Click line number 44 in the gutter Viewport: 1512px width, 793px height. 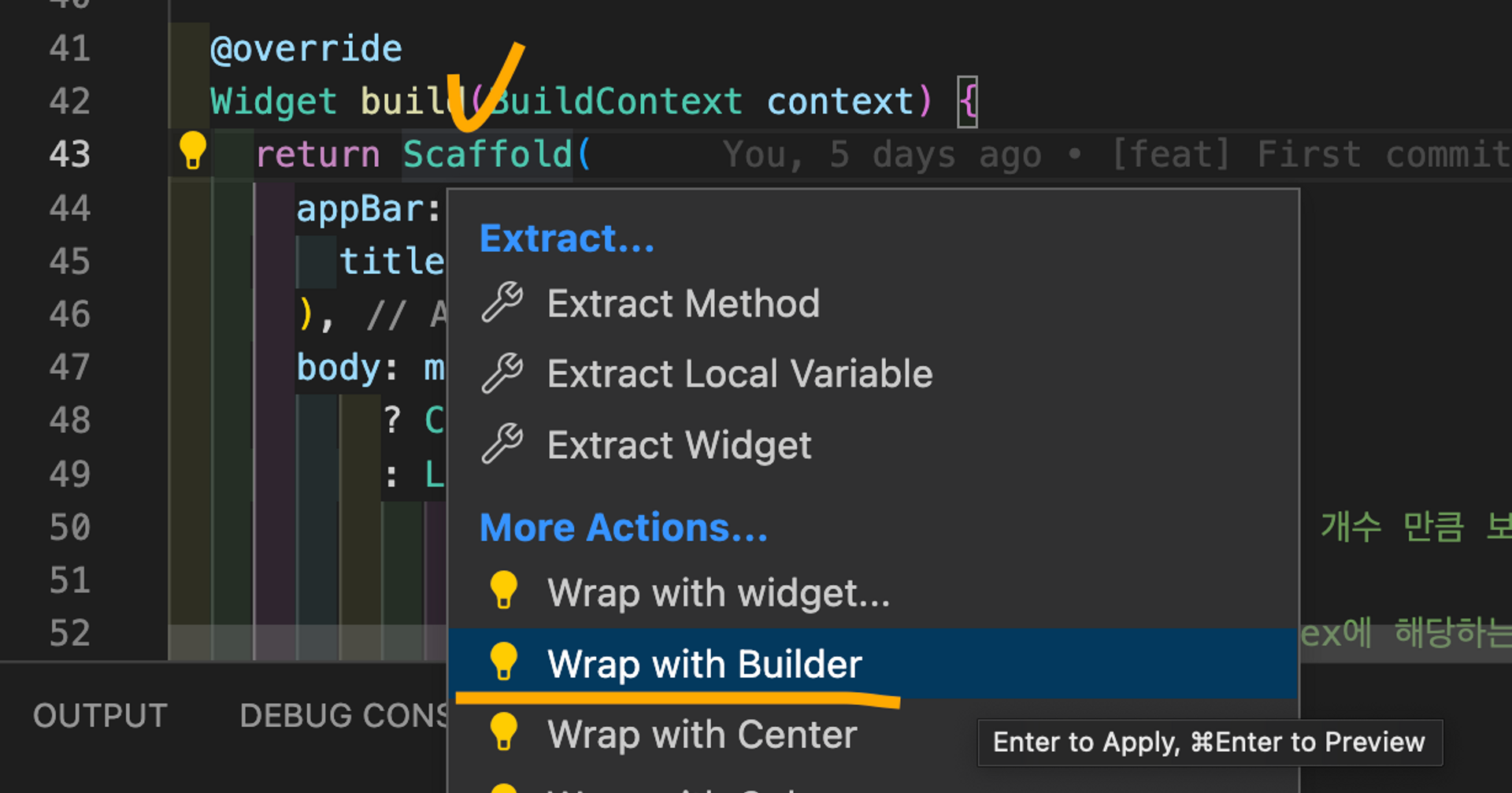click(x=70, y=208)
